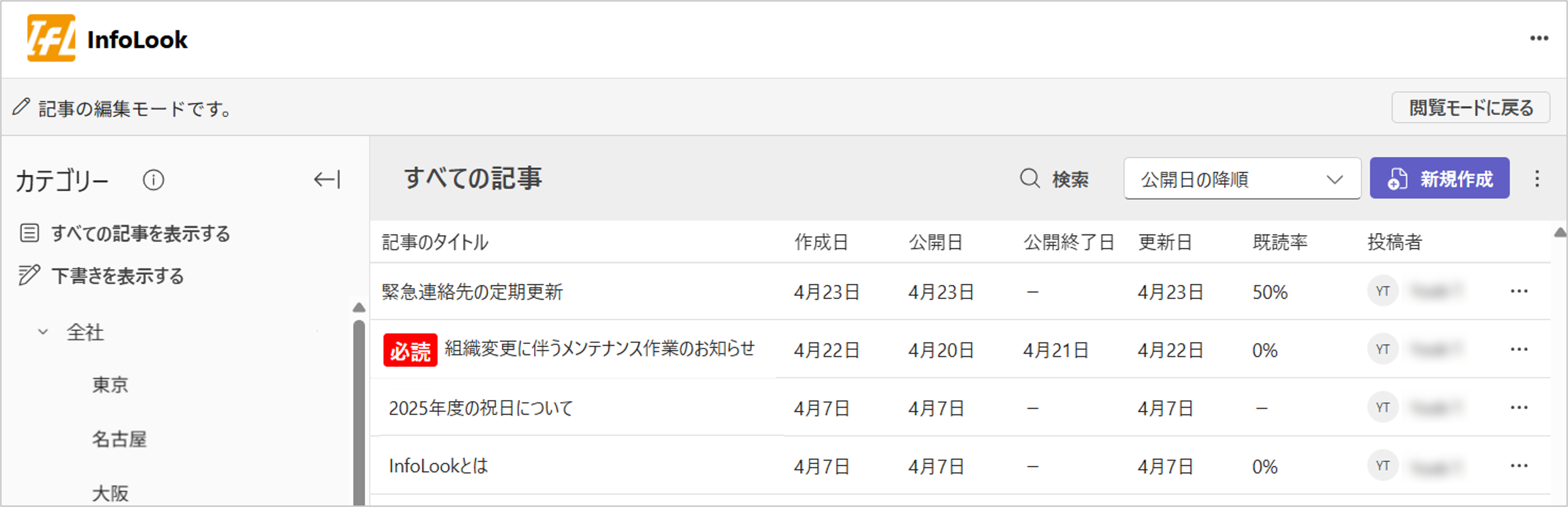This screenshot has width=1568, height=507.
Task: Click the category info icon
Action: coord(153,180)
